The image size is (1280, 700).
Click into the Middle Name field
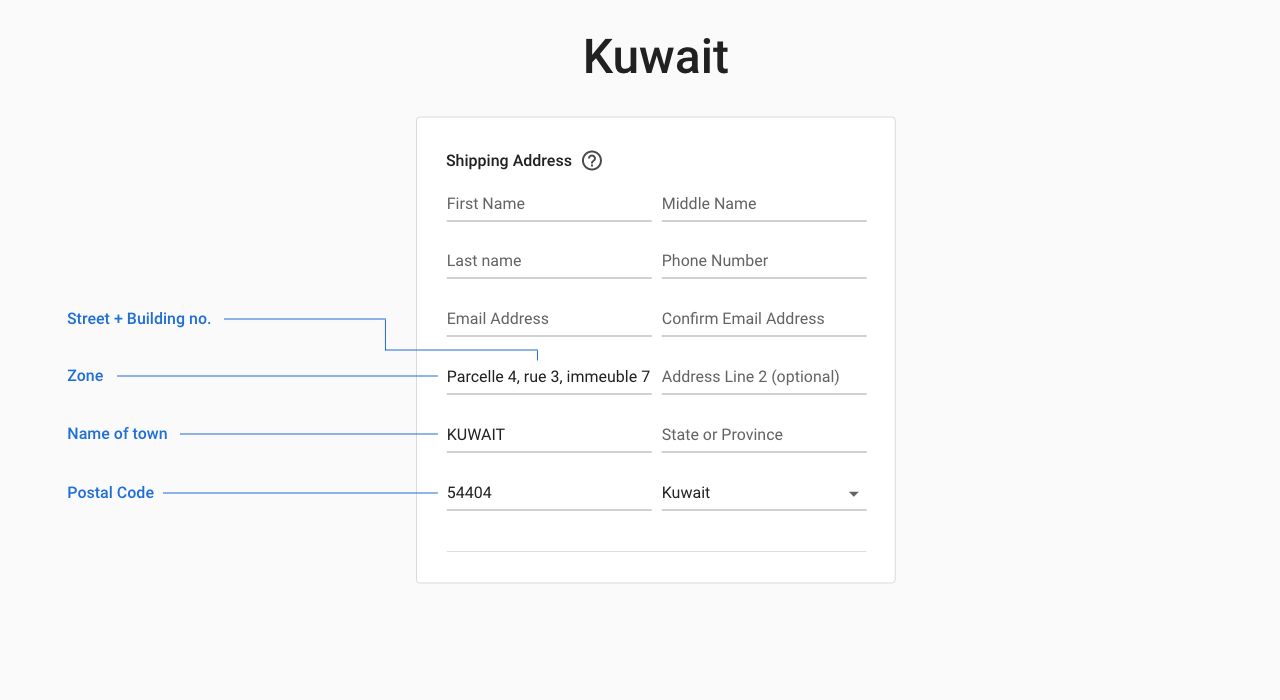pyautogui.click(x=764, y=204)
